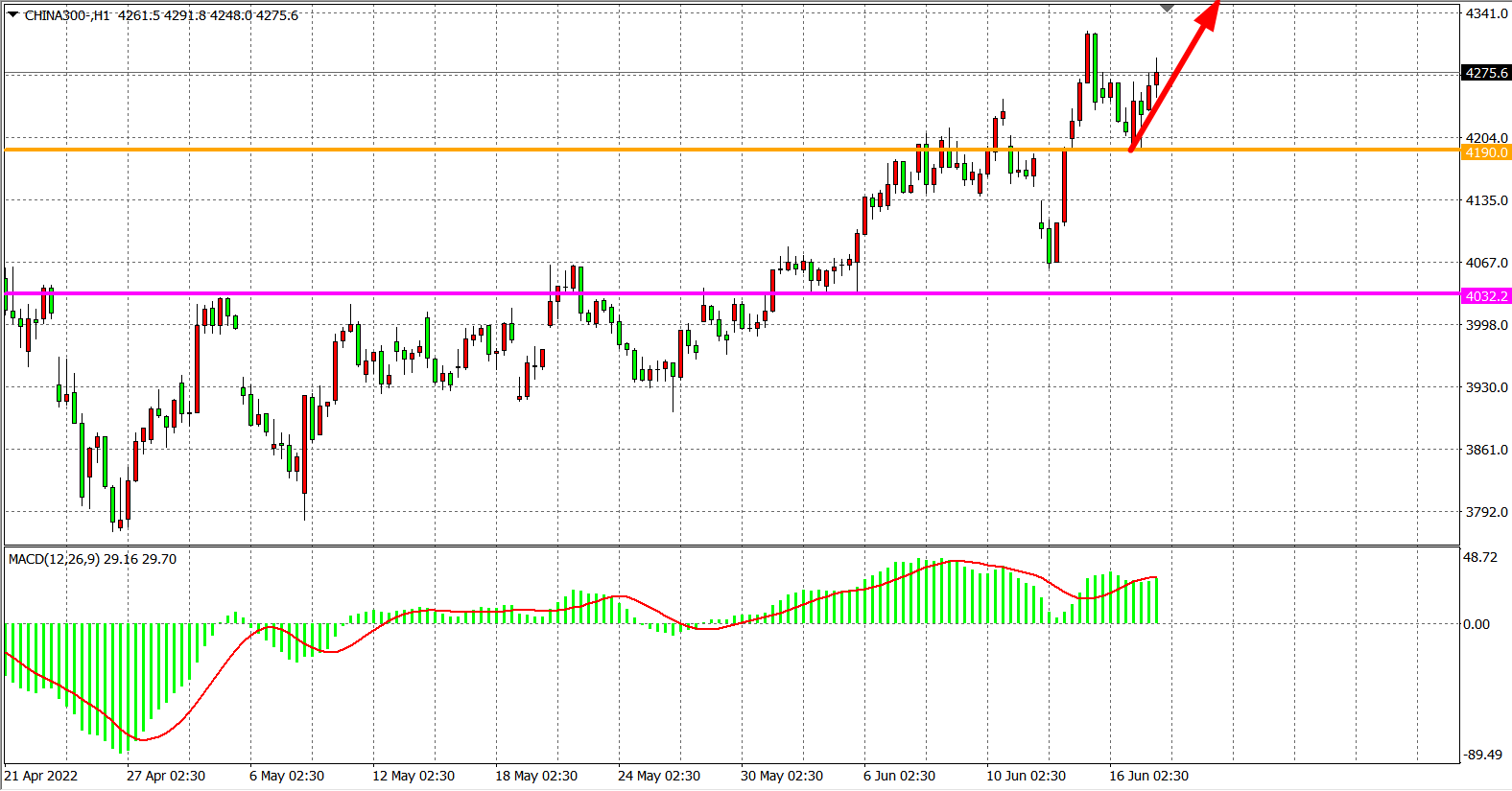Image resolution: width=1512 pixels, height=791 pixels.
Task: Click the MACD(12,26,9) indicator label
Action: pyautogui.click(x=92, y=559)
